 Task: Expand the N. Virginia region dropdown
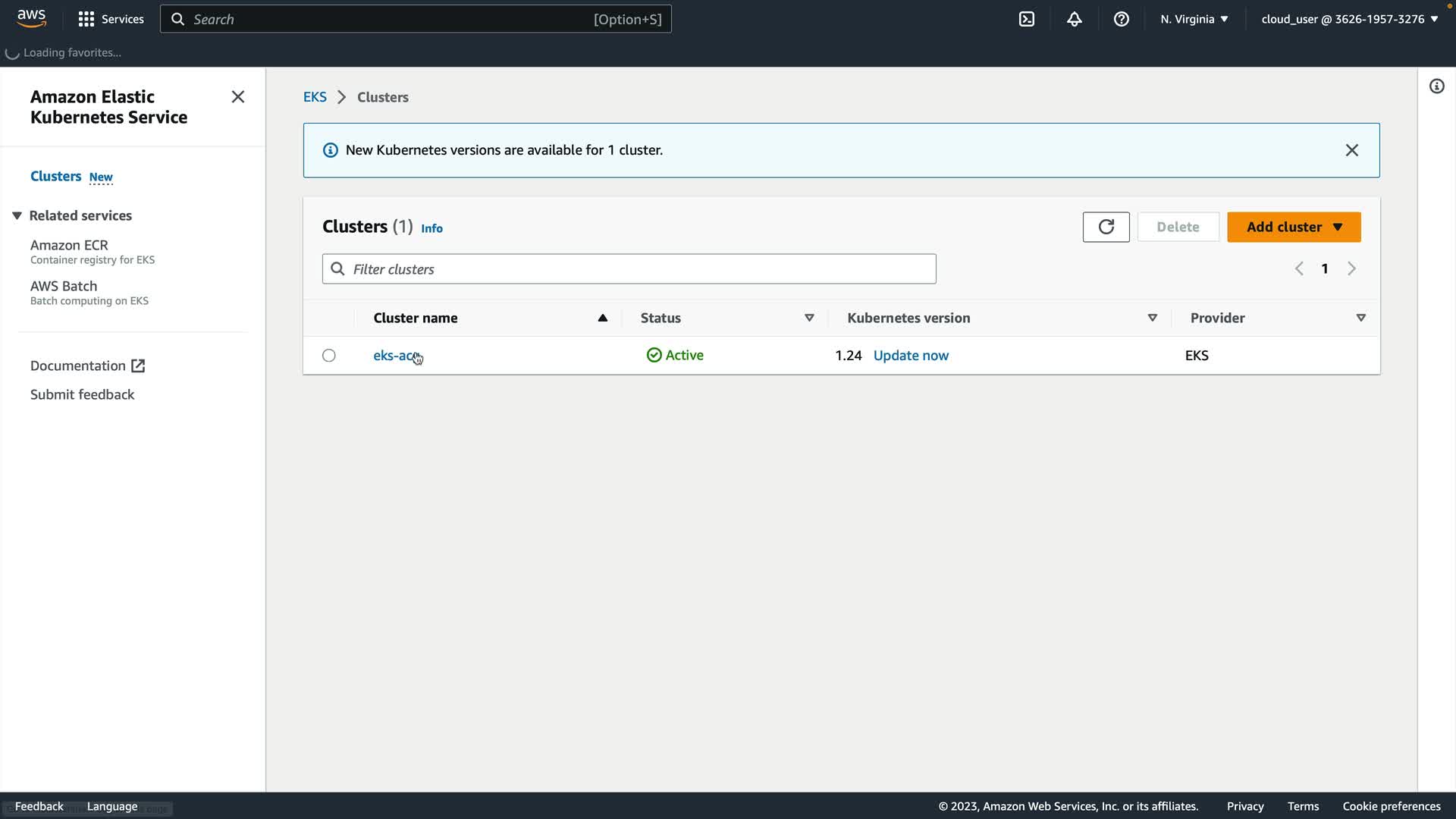click(1194, 19)
